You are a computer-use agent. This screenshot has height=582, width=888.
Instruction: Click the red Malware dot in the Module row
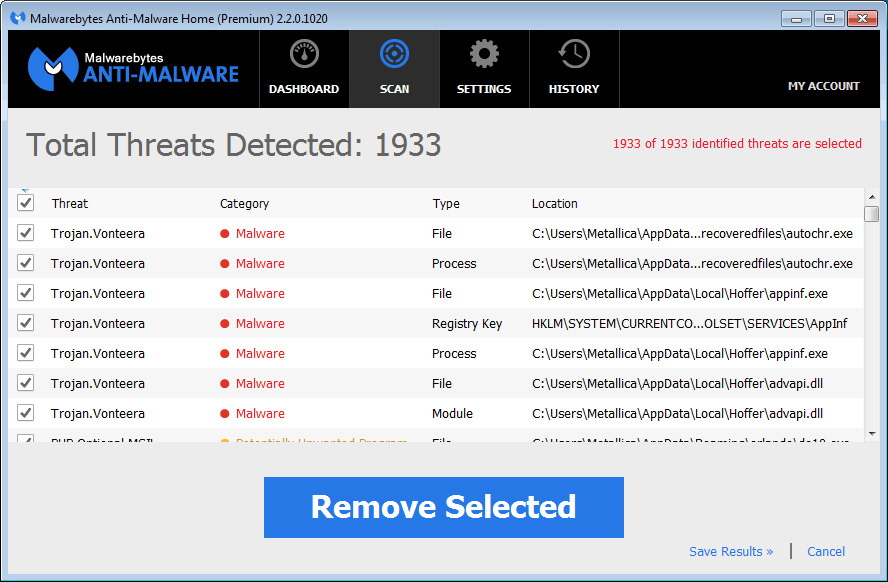(x=225, y=414)
